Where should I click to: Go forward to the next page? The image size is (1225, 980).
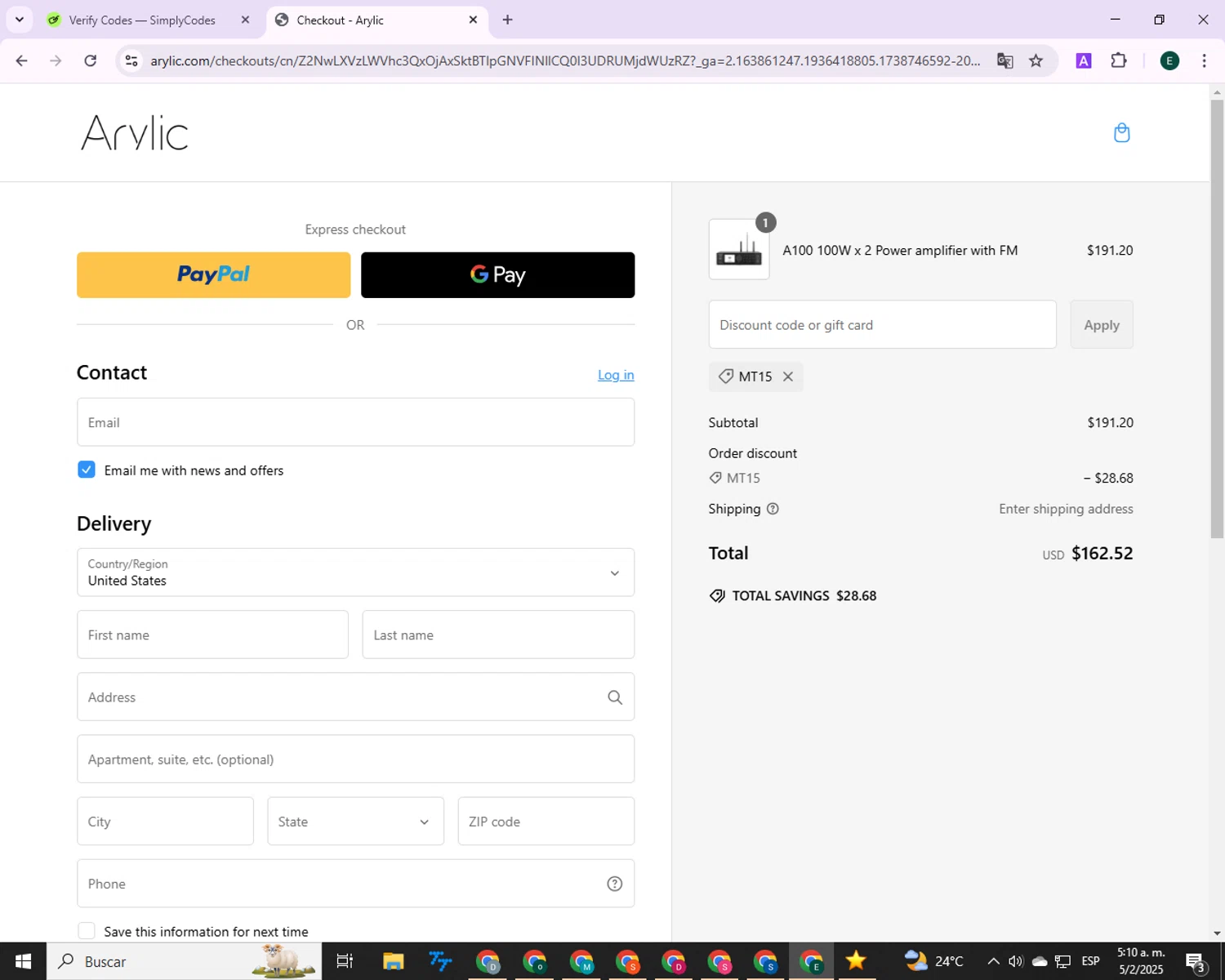pyautogui.click(x=56, y=60)
